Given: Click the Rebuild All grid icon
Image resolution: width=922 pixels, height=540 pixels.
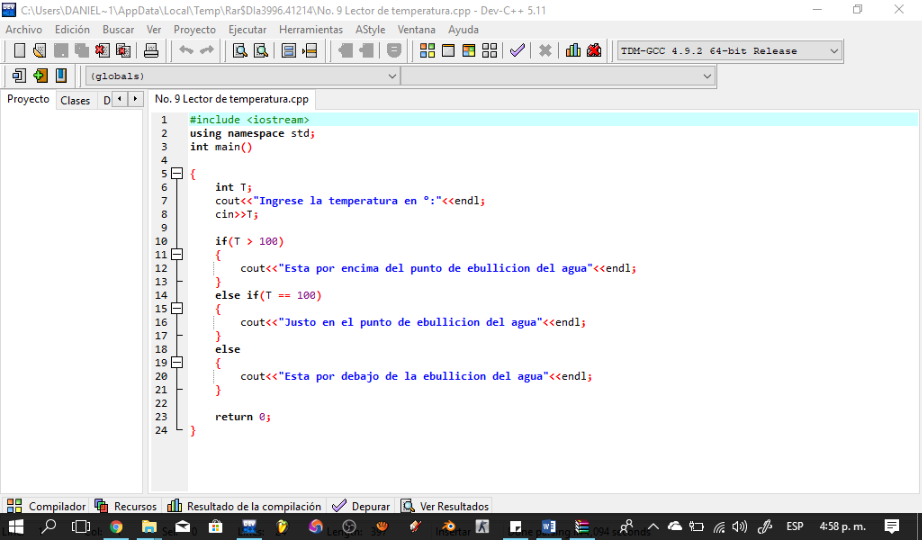Looking at the screenshot, I should pos(489,51).
